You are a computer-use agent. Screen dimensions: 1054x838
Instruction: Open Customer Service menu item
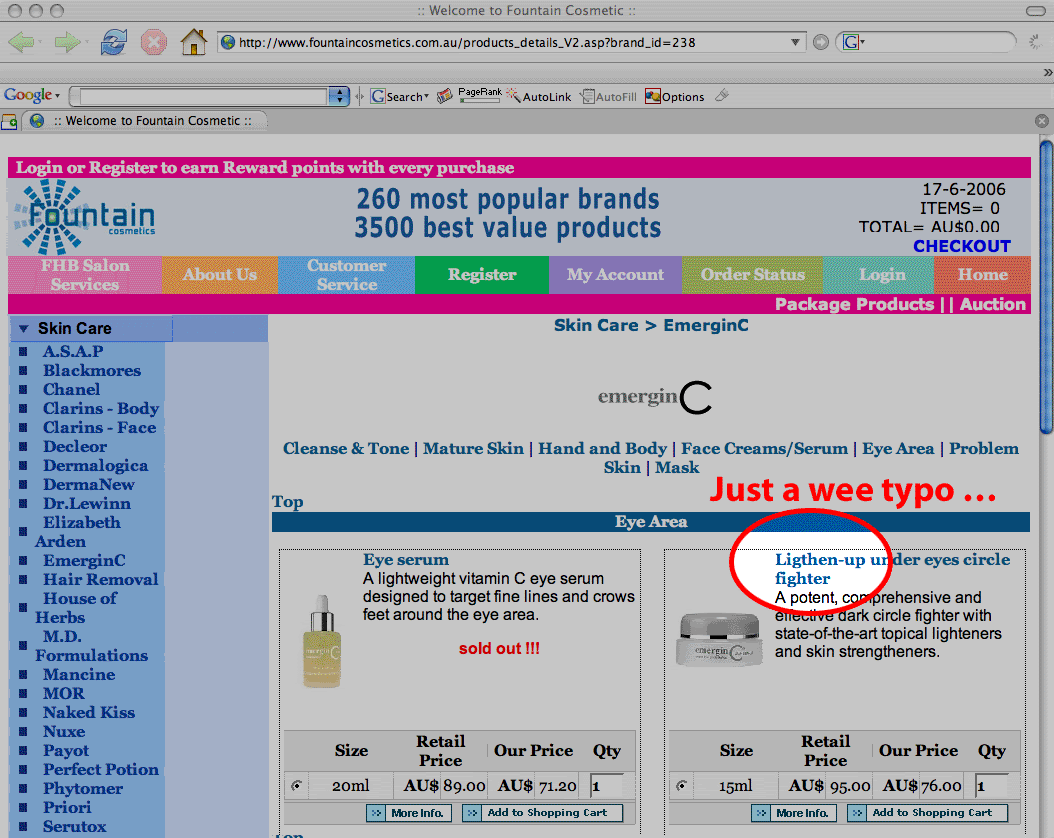(347, 275)
